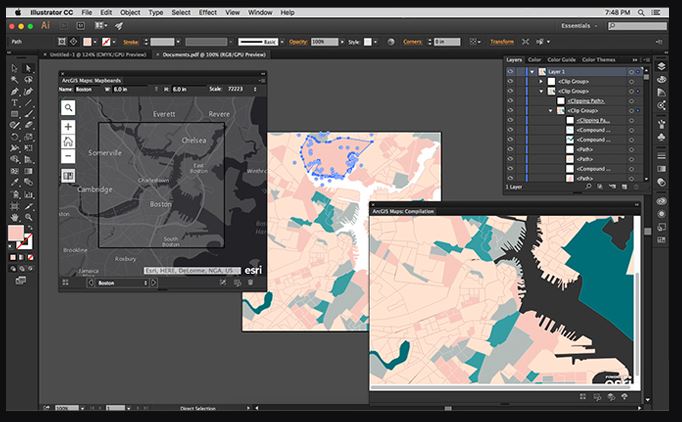Click the search magnifier in Mapboards panel
This screenshot has width=682, height=422.
coord(68,107)
